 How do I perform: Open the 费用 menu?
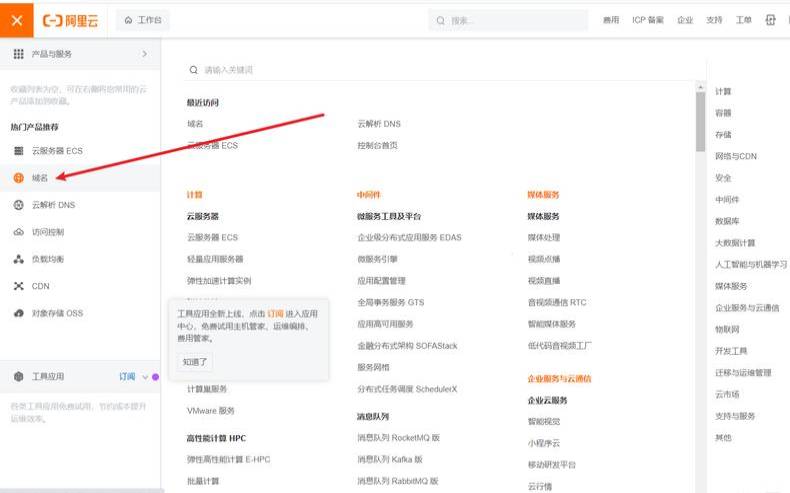coord(611,20)
